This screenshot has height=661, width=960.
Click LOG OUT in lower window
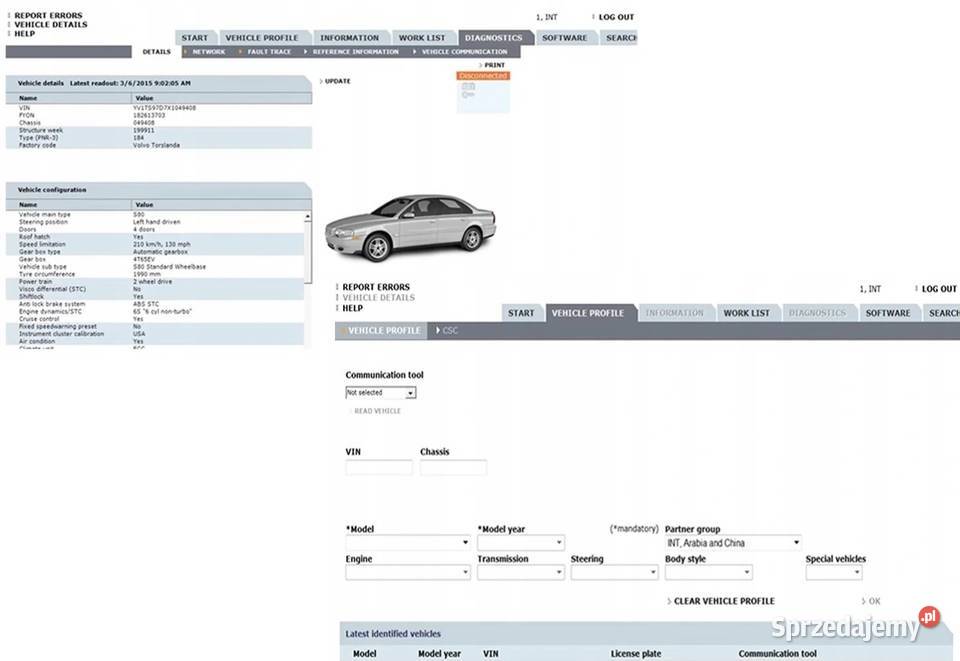939,289
